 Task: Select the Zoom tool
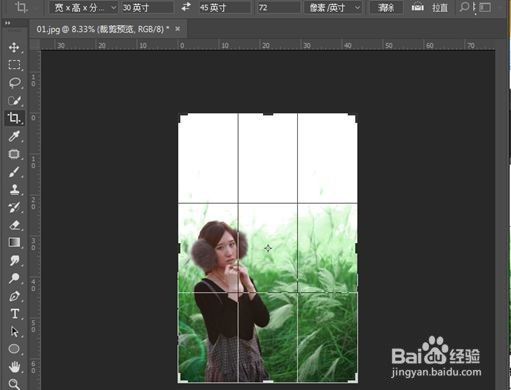point(14,384)
